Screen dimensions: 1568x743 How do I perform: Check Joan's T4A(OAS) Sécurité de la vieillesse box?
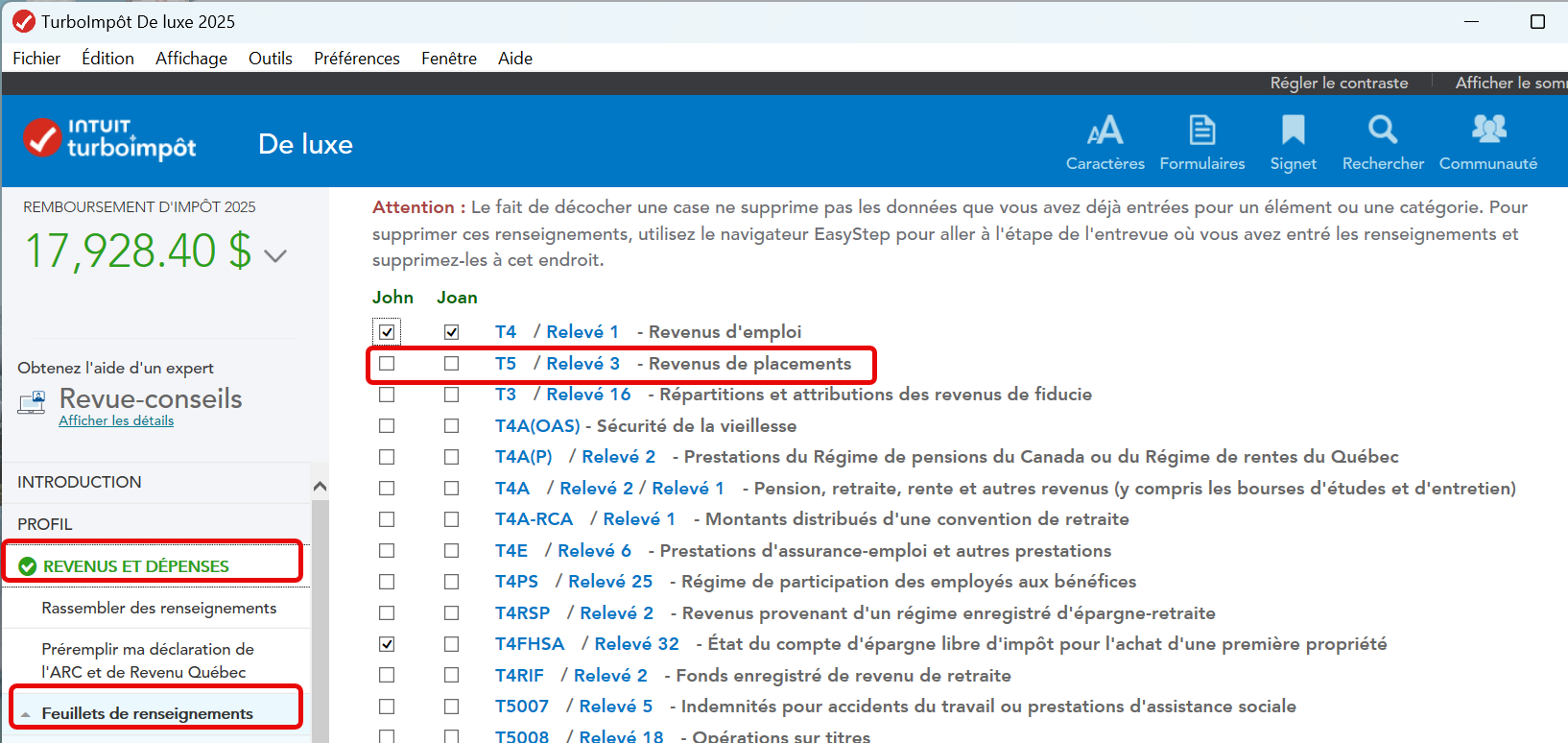click(x=451, y=426)
